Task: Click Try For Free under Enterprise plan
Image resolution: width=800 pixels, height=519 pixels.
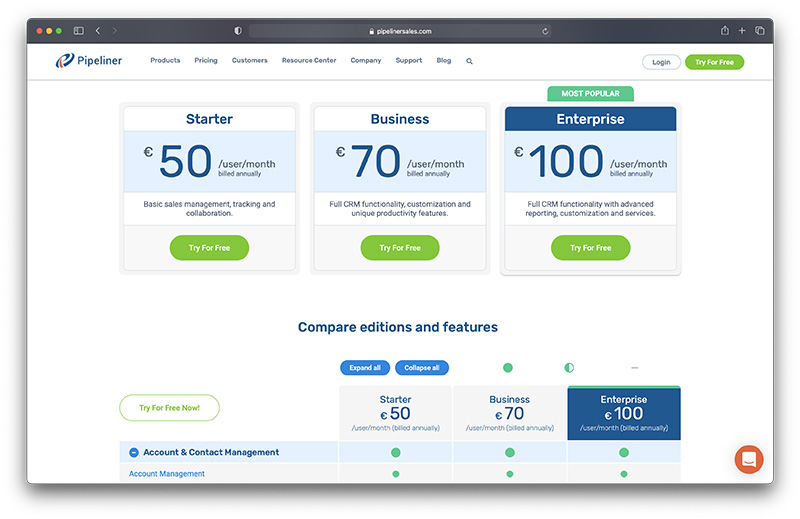Action: tap(590, 248)
